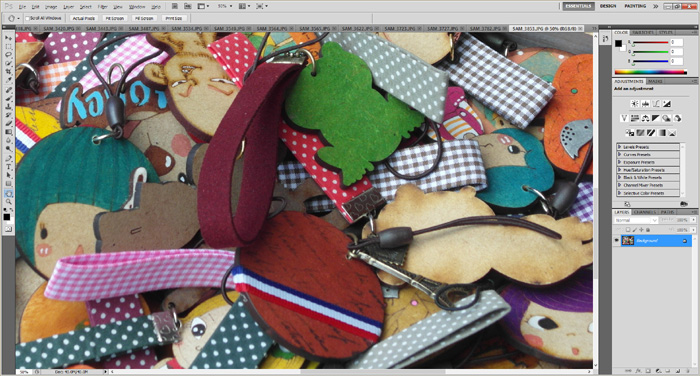Click the red R channel slider

pyautogui.click(x=651, y=42)
